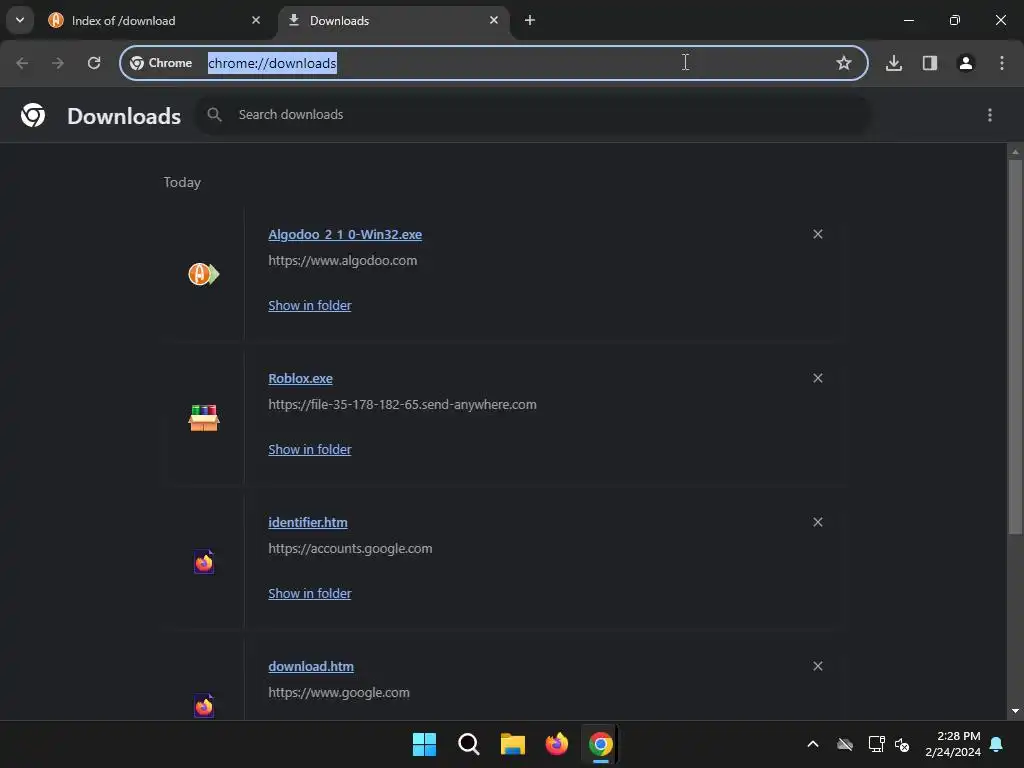Open the network status tray icon
Screen dimensions: 1024x768
coord(876,744)
